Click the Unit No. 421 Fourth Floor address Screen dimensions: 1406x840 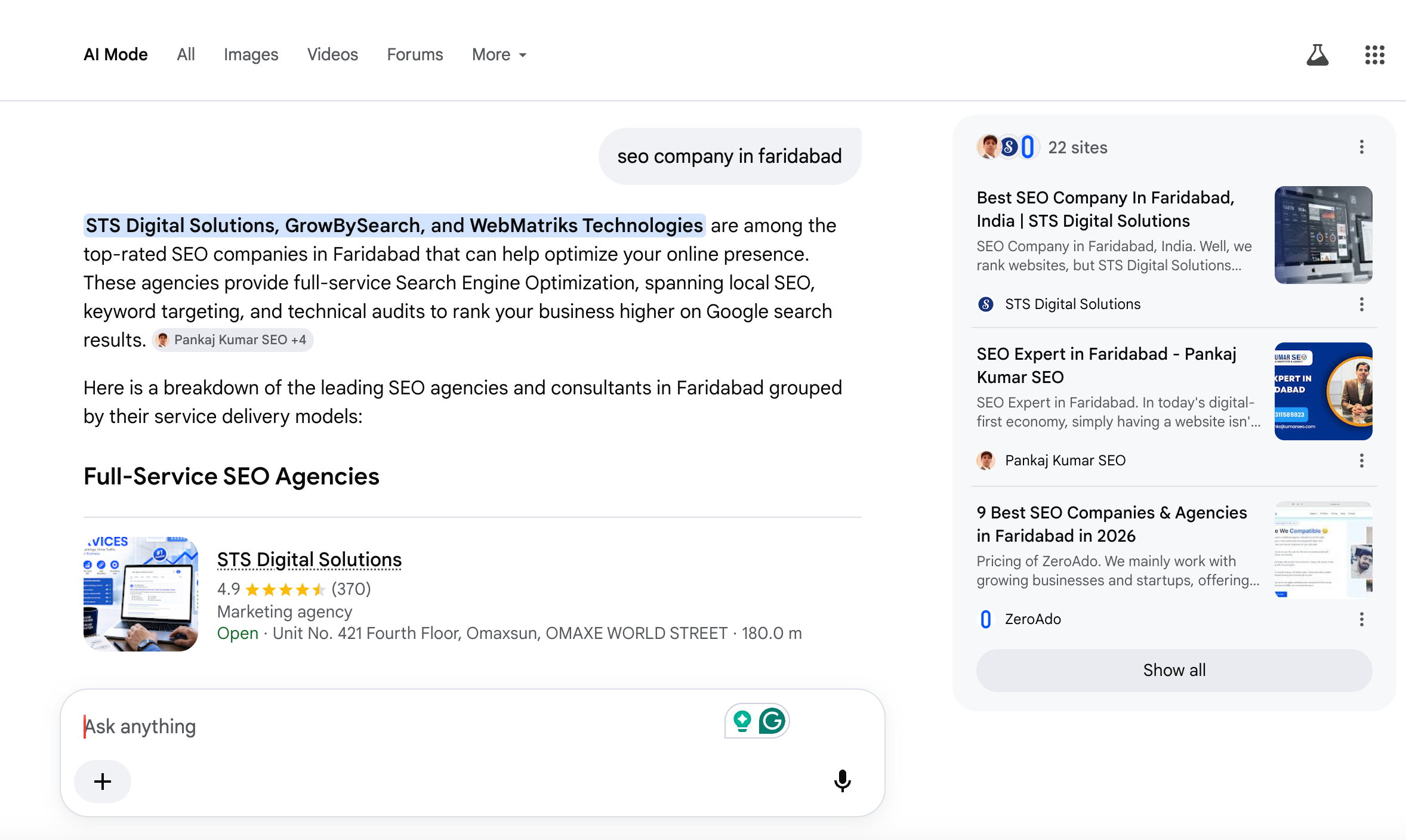(x=500, y=633)
